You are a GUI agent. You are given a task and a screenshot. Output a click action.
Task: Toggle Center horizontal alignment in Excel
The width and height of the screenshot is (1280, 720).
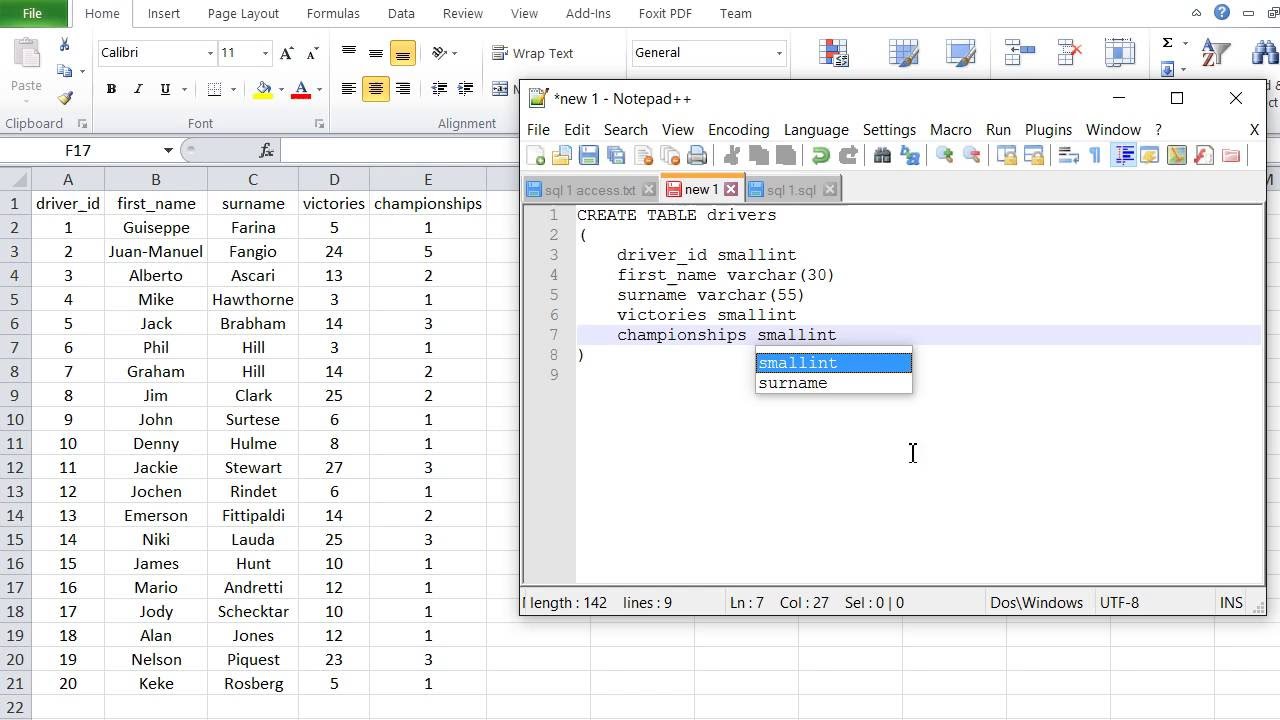click(376, 89)
